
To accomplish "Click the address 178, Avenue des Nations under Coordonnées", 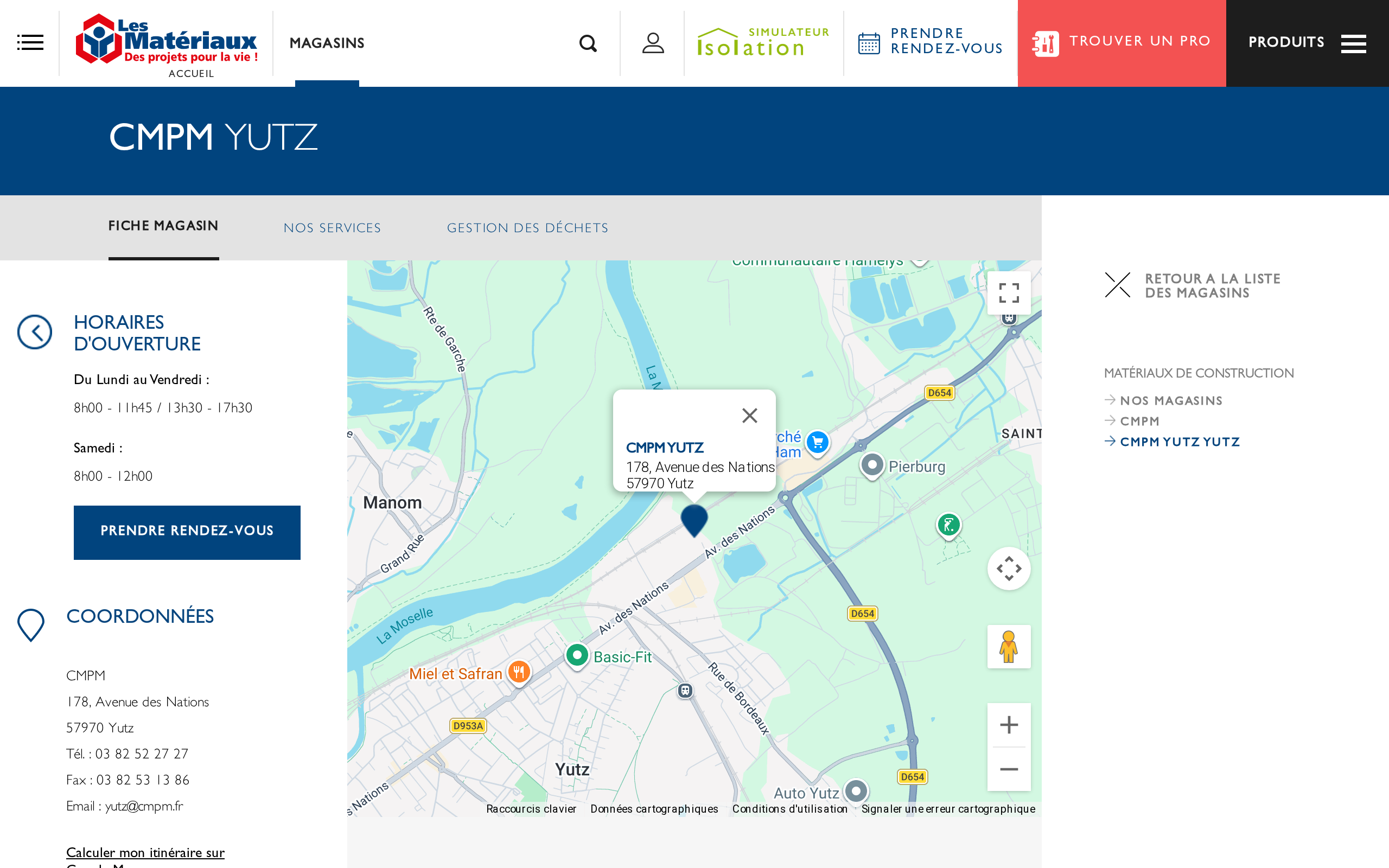I will 138,701.
